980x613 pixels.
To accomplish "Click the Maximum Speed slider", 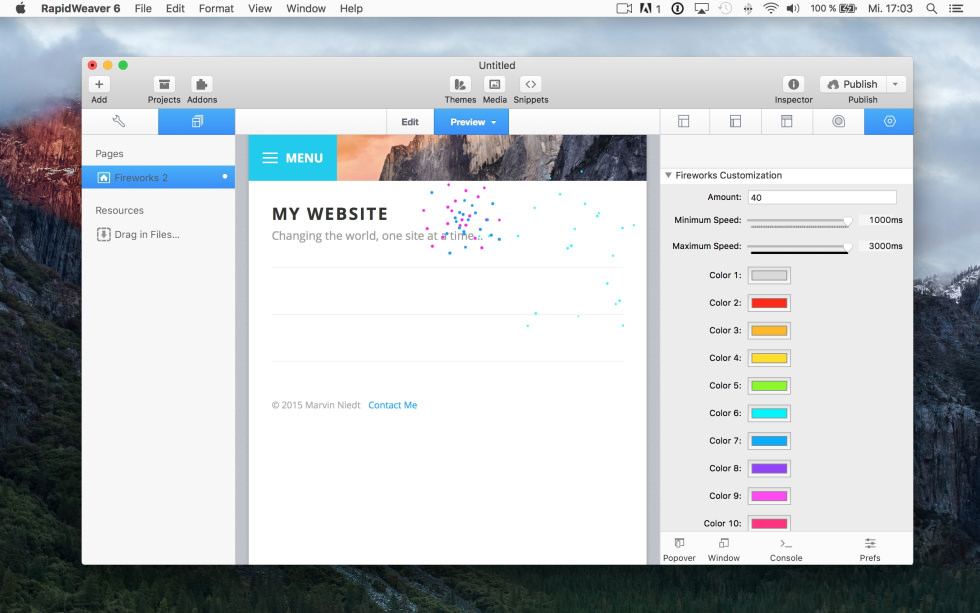I will click(799, 247).
